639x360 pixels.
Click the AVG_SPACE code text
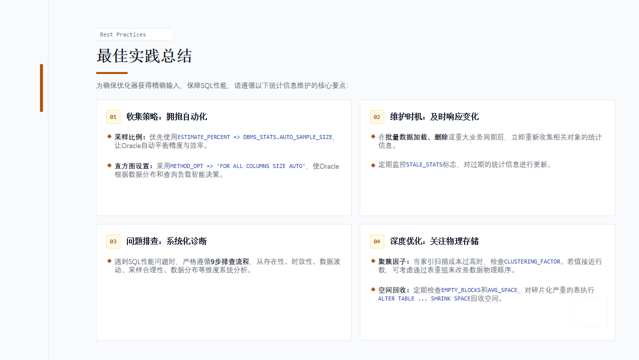click(502, 290)
